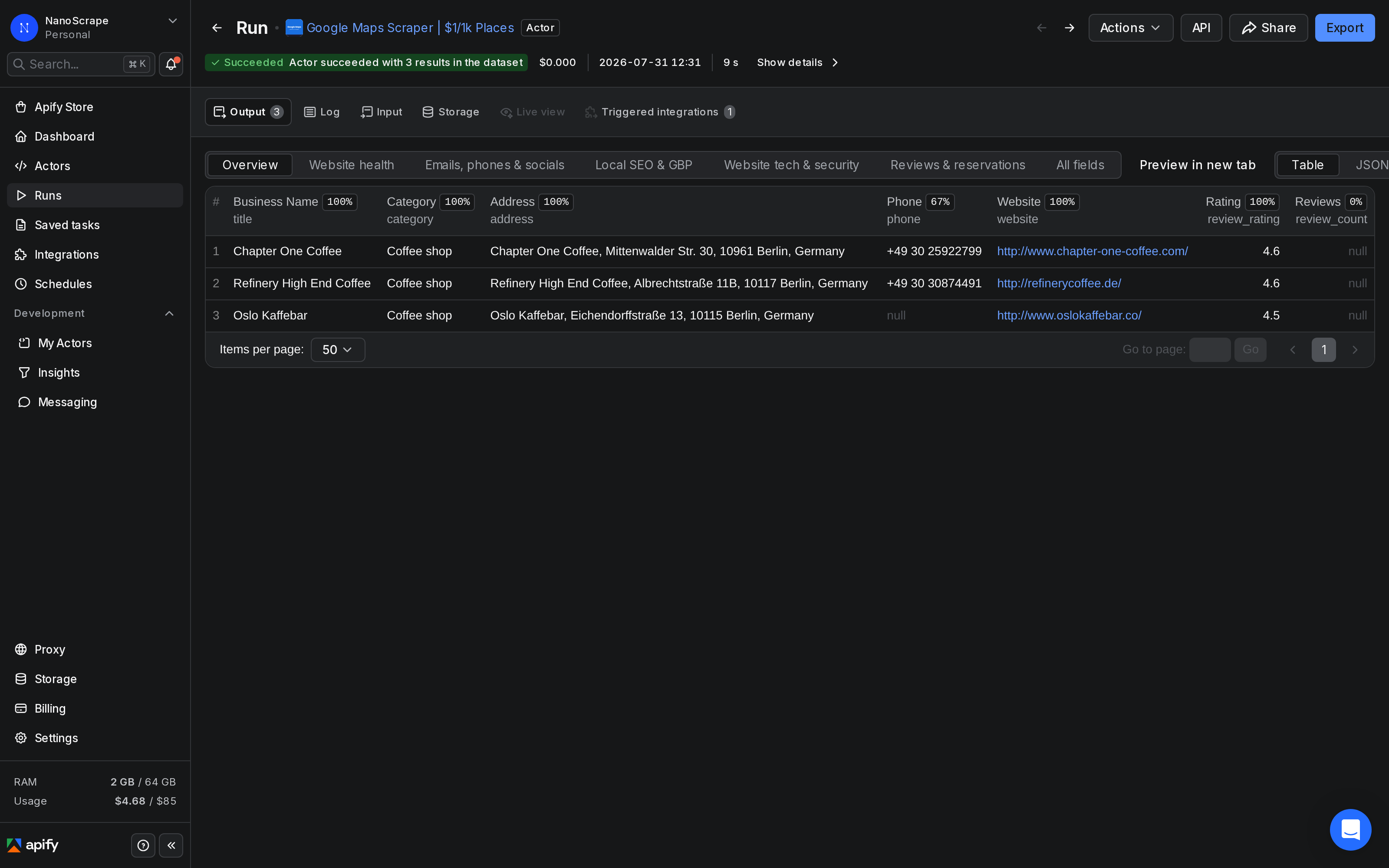1389x868 pixels.
Task: Click the Go button
Action: tap(1250, 350)
